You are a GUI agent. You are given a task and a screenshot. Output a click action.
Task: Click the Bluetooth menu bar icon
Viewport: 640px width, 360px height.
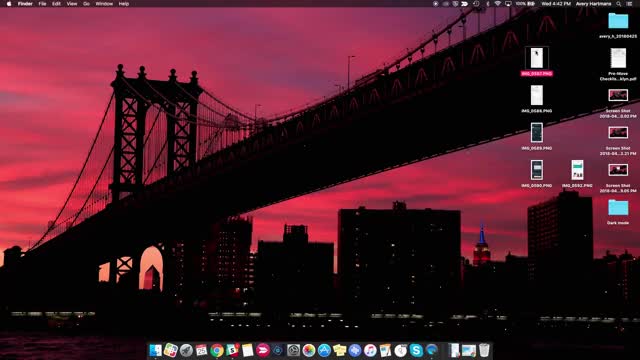pos(487,4)
